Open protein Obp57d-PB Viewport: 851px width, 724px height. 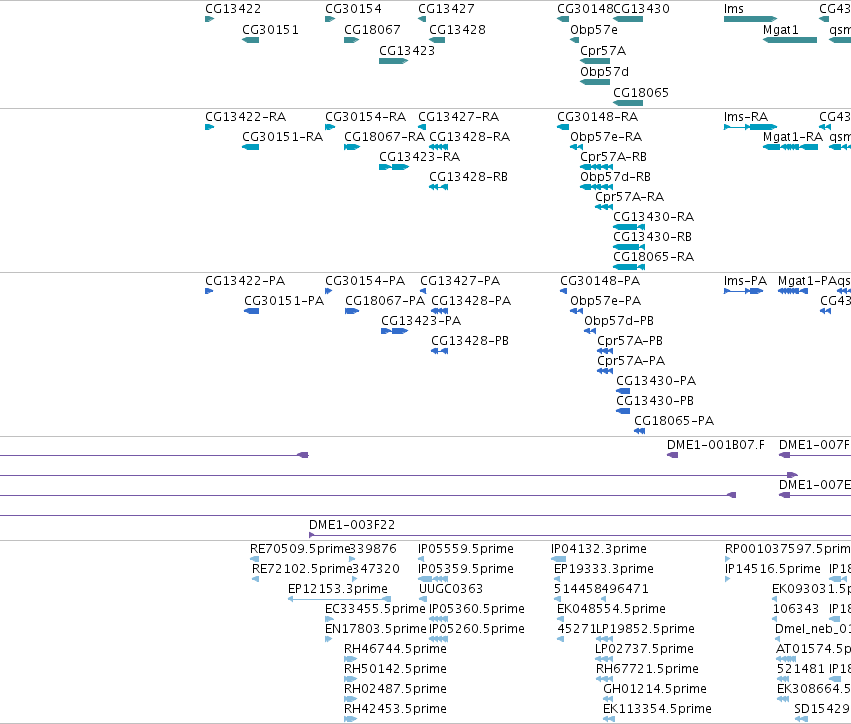[x=590, y=331]
